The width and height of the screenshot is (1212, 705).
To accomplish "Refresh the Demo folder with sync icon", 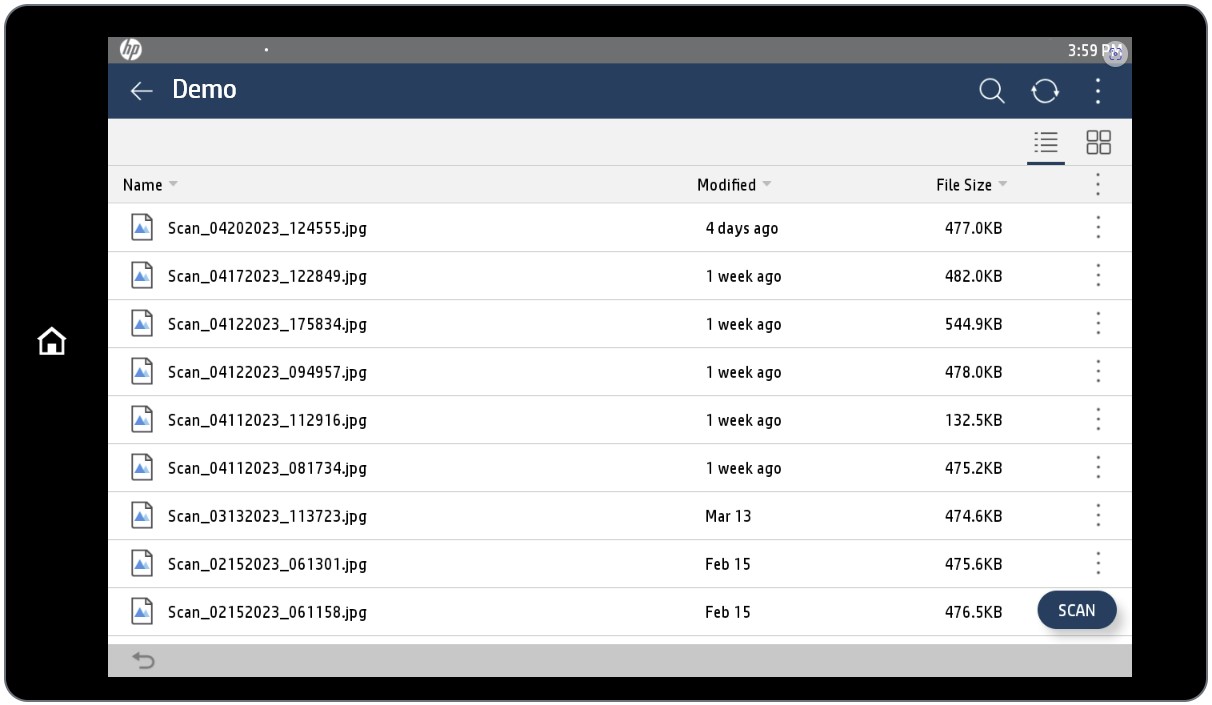I will pos(1045,91).
